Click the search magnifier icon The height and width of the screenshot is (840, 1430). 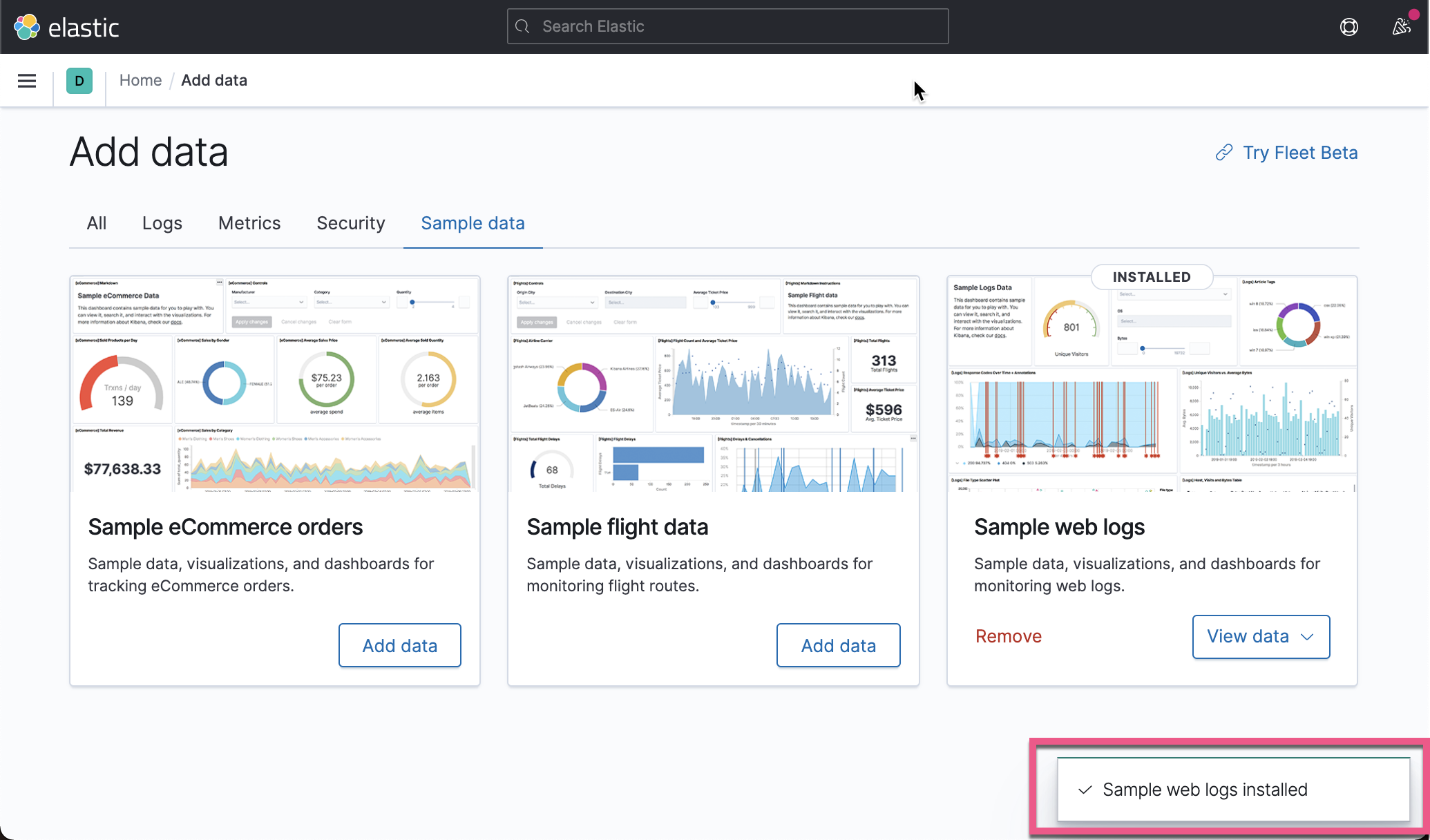point(522,26)
